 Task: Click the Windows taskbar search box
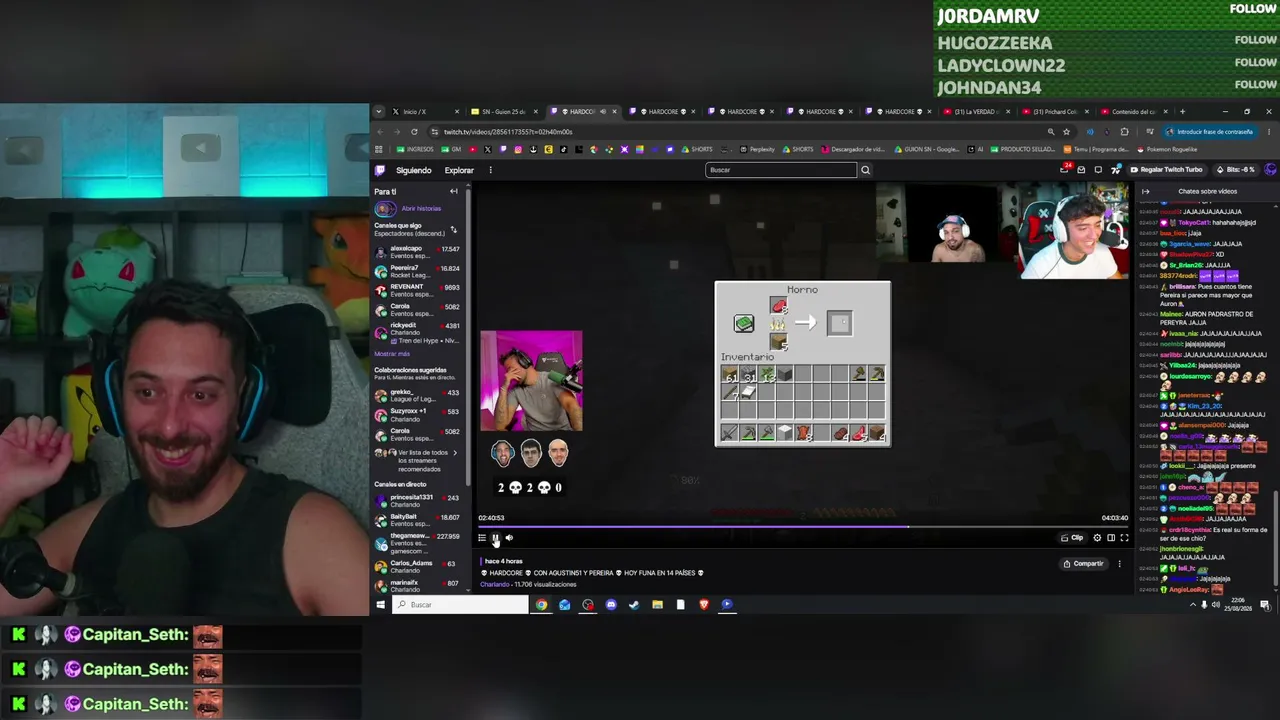click(460, 605)
